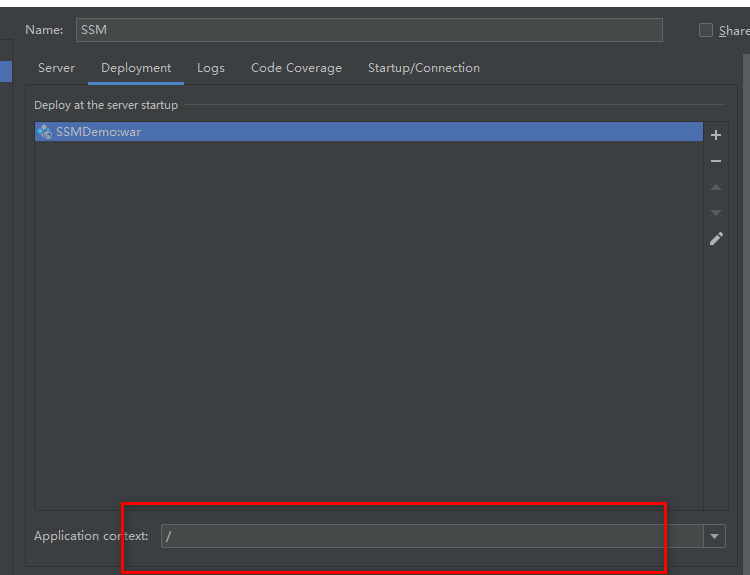Switch to the Server tab
The height and width of the screenshot is (575, 750).
(56, 68)
